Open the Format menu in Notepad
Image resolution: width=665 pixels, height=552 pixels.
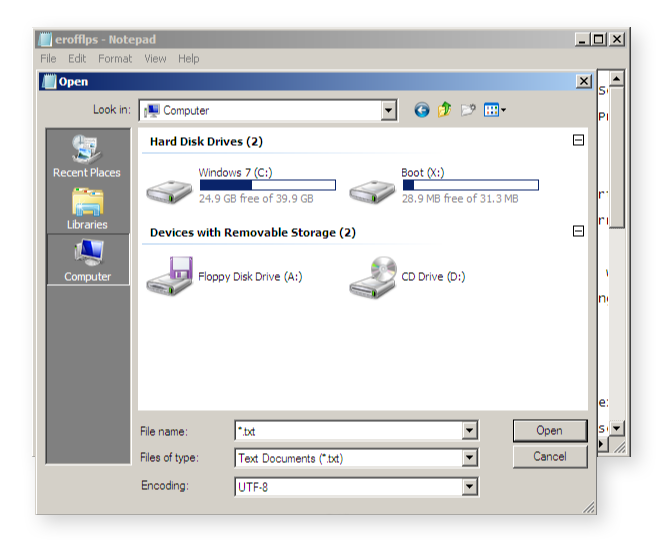(x=115, y=59)
